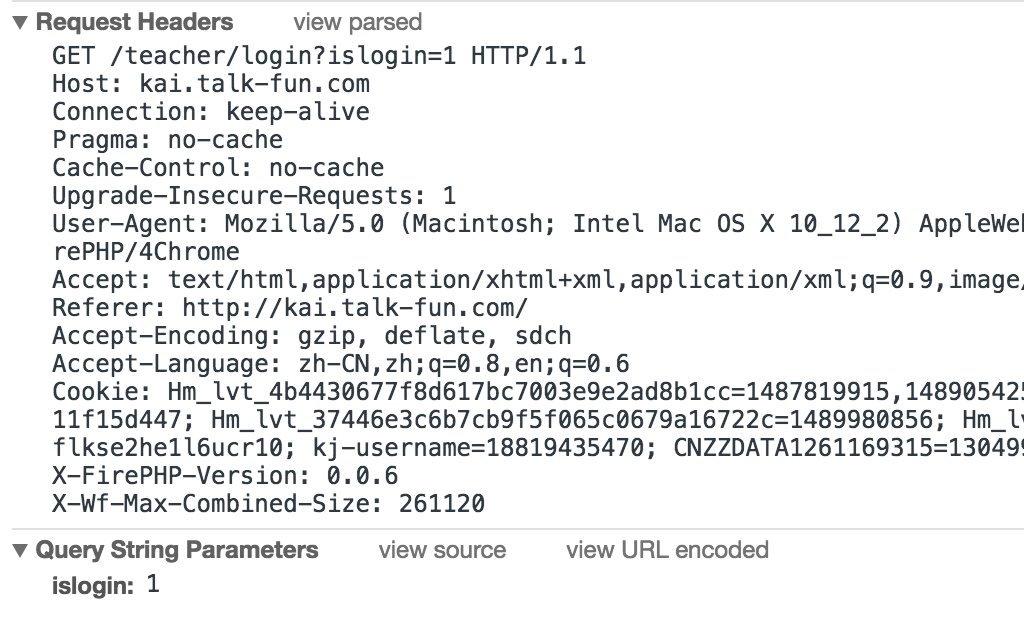Click the Request Headers section title
This screenshot has height=626, width=1024.
(134, 22)
